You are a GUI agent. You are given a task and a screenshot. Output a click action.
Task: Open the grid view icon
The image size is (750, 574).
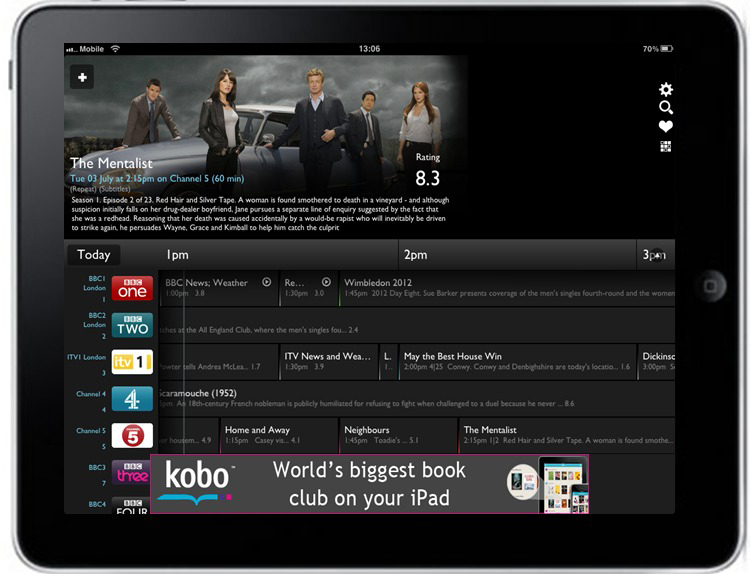tap(666, 146)
